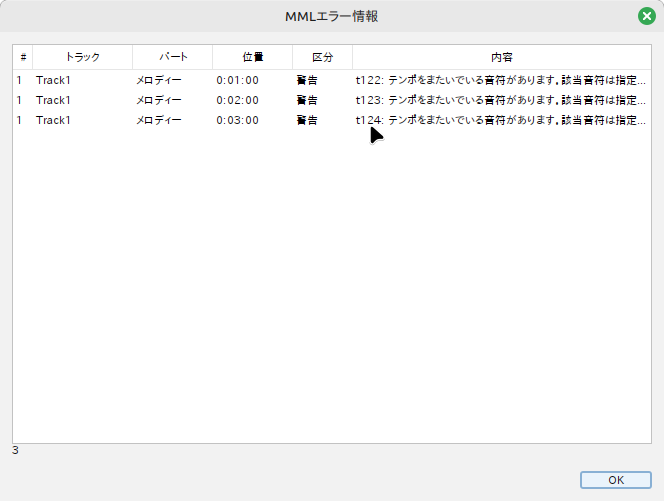Click Track1 in the 0:01:00 row
This screenshot has width=664, height=501.
54,80
